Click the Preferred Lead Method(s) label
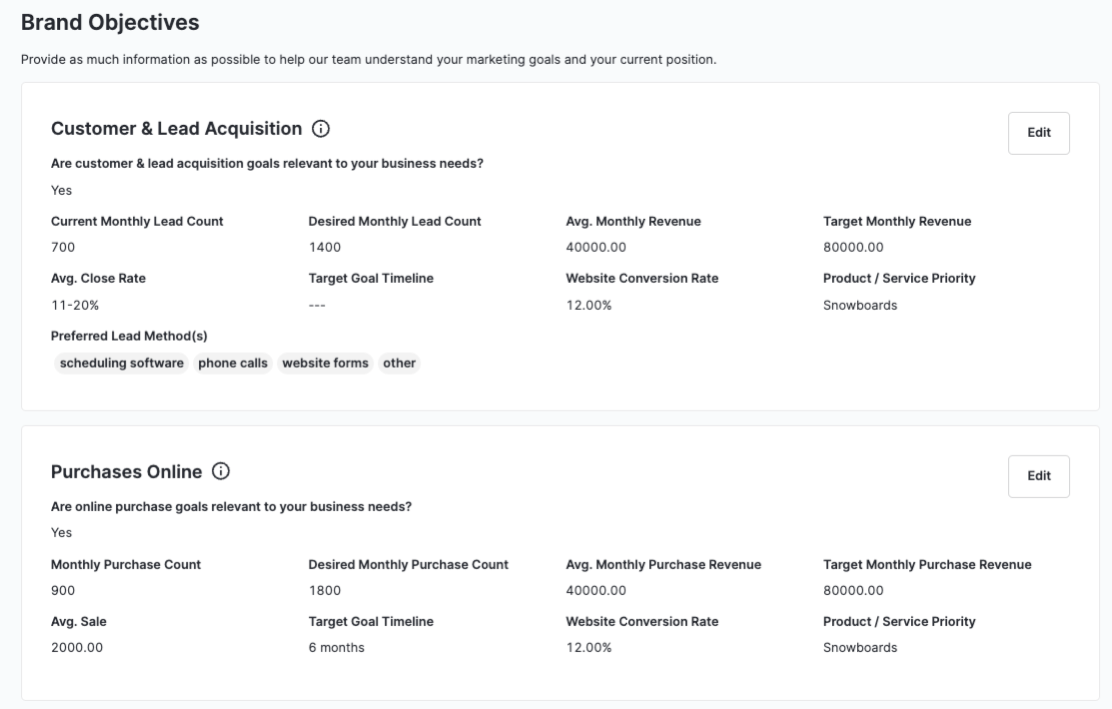The height and width of the screenshot is (709, 1112). point(129,336)
